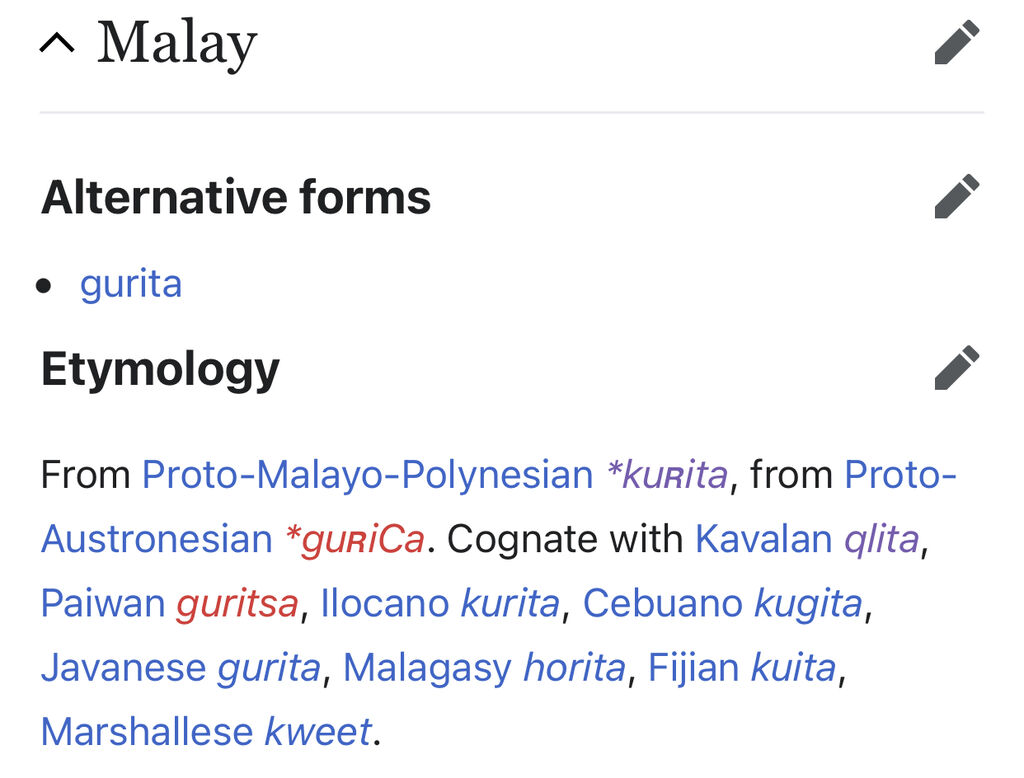Screen dimensions: 1024x778
Task: Follow the *kuRita reconstructed term link
Action: pyautogui.click(x=667, y=474)
